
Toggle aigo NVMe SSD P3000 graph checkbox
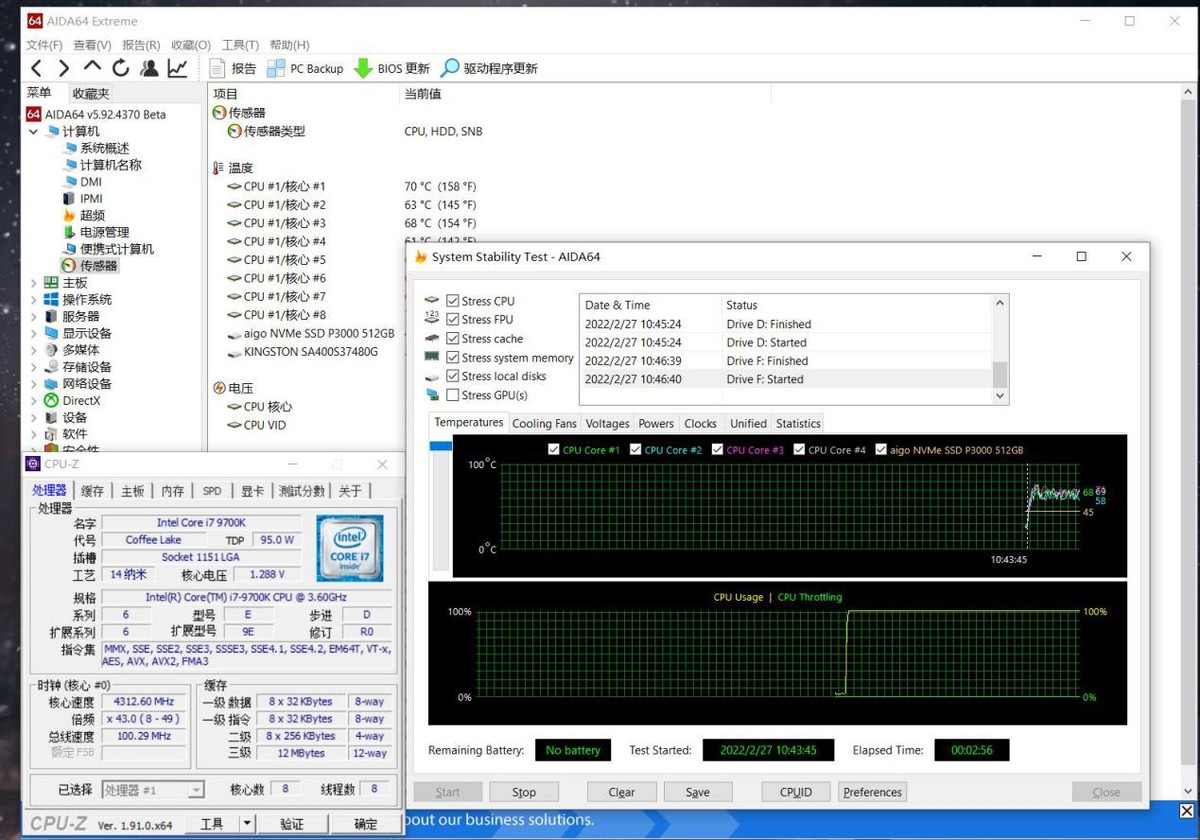(881, 450)
